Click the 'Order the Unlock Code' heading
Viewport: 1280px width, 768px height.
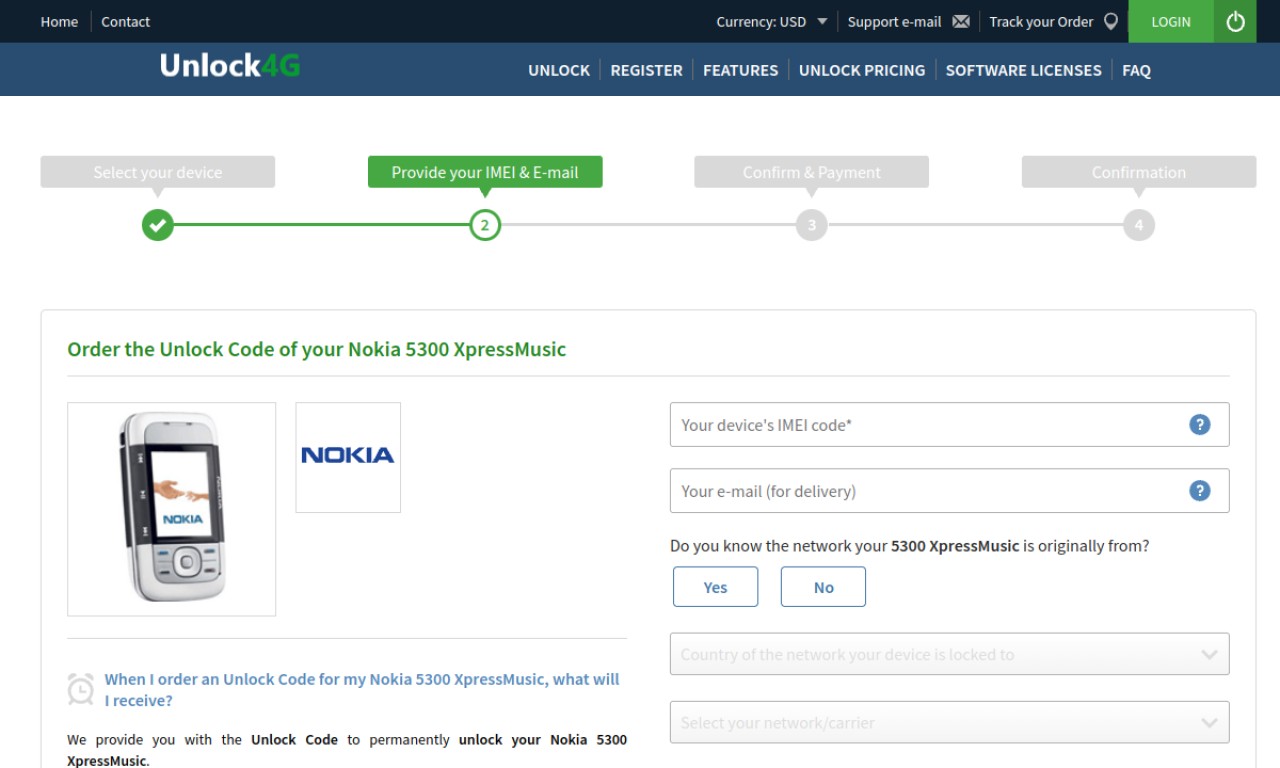[x=316, y=350]
